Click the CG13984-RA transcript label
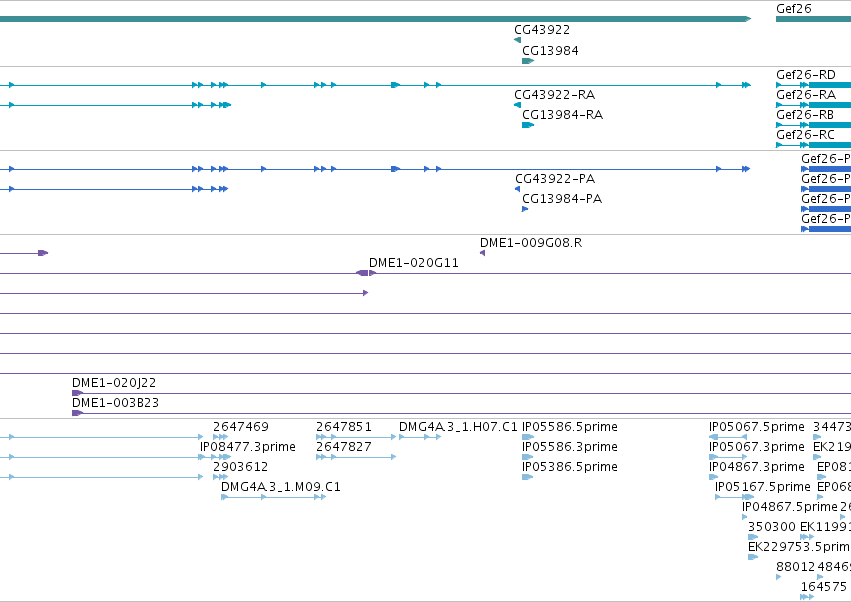 pos(562,115)
